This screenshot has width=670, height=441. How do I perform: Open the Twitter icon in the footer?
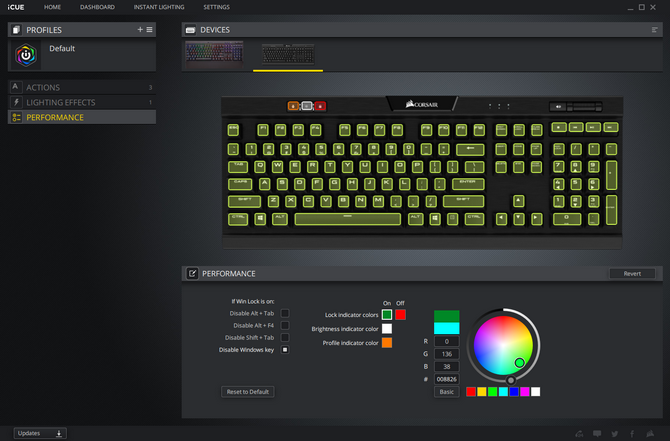tap(614, 433)
